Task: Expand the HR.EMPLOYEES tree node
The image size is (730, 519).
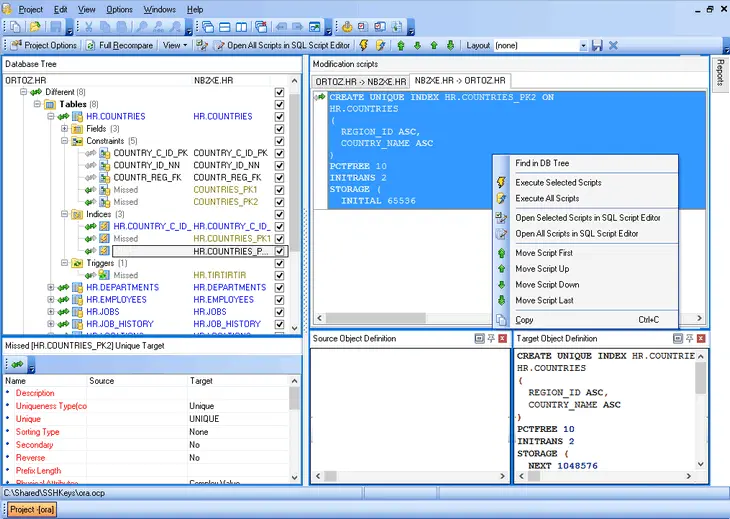Action: tap(51, 300)
